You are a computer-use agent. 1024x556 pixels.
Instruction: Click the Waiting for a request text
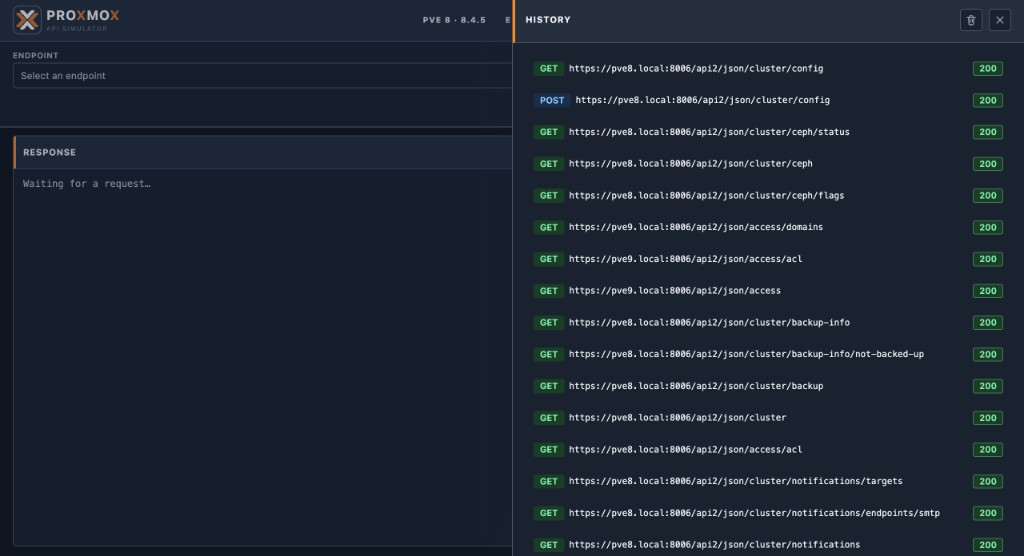point(87,184)
